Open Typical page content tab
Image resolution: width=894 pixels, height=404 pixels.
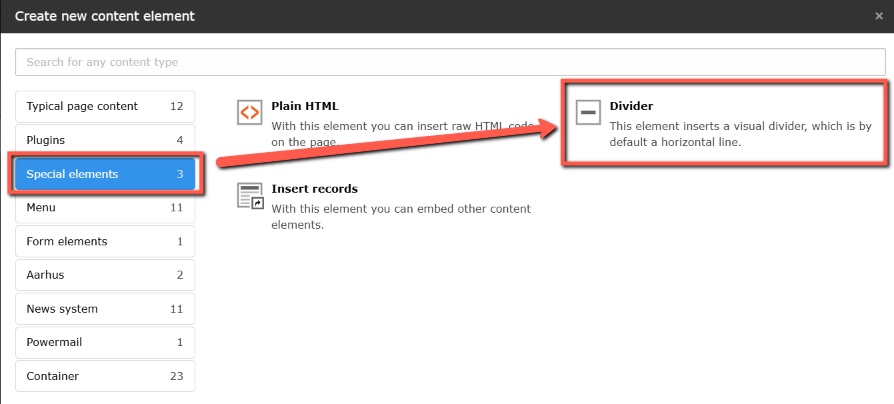click(x=105, y=106)
